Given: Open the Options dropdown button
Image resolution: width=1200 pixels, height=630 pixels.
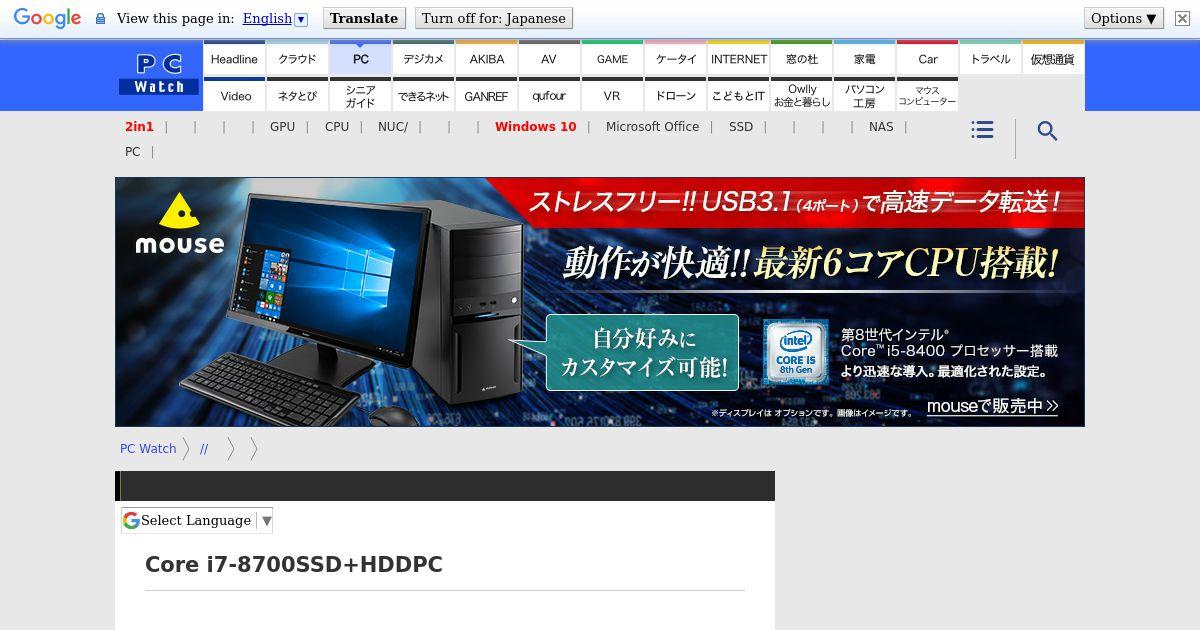Looking at the screenshot, I should point(1124,18).
